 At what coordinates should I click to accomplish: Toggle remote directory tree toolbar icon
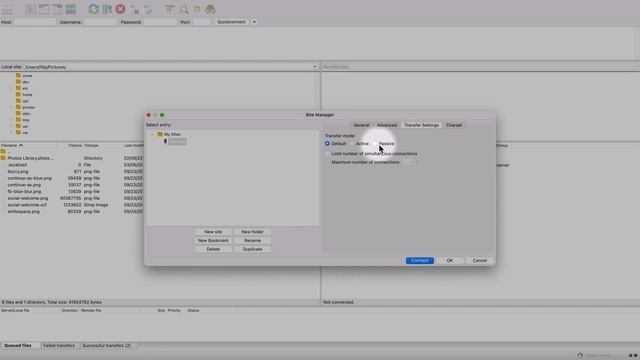pyautogui.click(x=57, y=9)
